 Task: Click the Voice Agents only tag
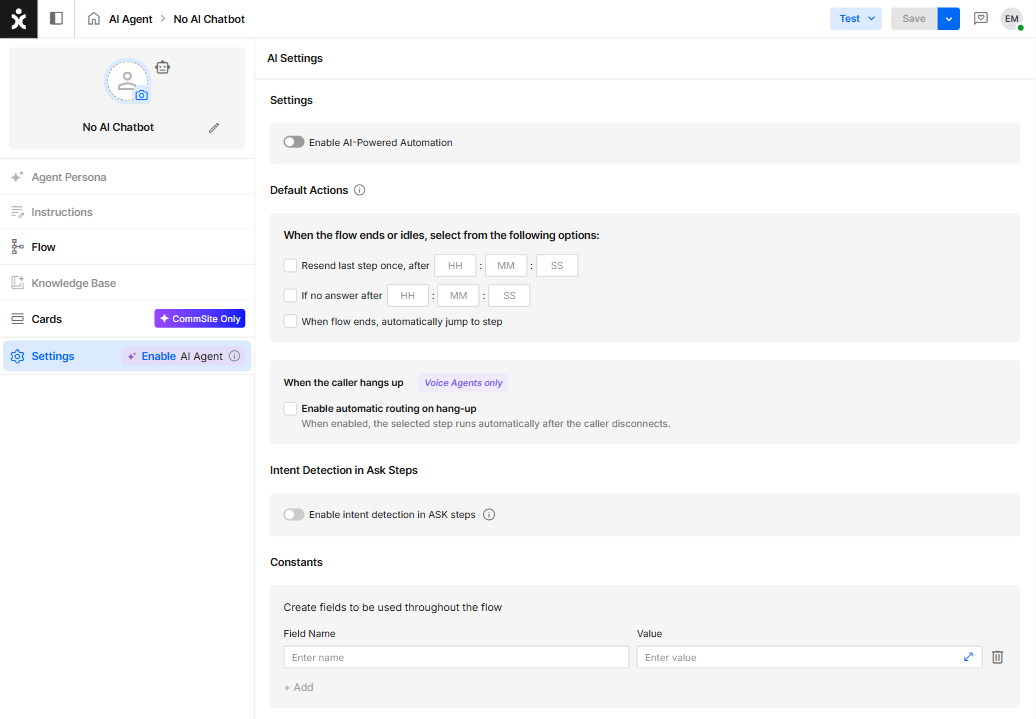click(463, 383)
